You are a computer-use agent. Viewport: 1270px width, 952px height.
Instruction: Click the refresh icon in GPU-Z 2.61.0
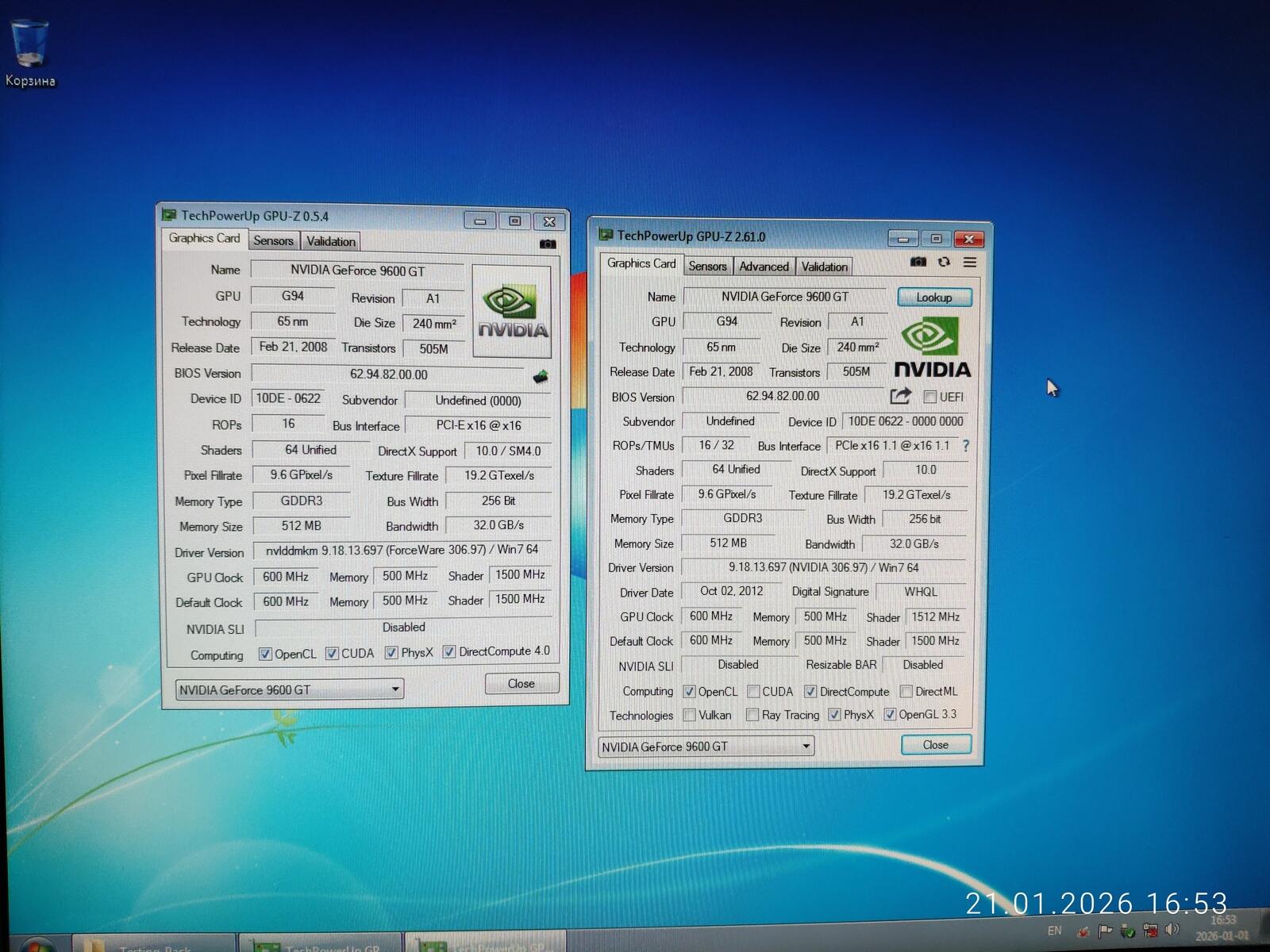click(x=944, y=262)
